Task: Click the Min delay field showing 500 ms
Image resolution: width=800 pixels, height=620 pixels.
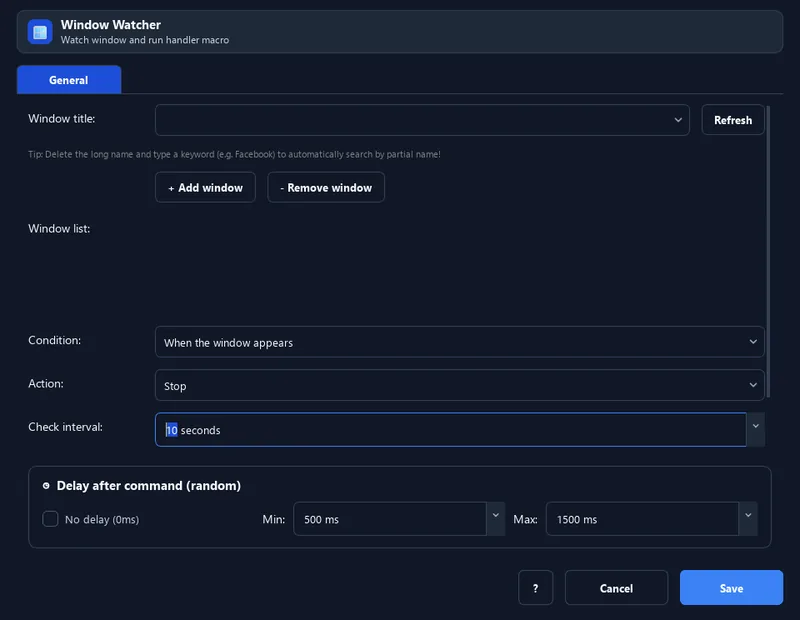Action: point(390,519)
